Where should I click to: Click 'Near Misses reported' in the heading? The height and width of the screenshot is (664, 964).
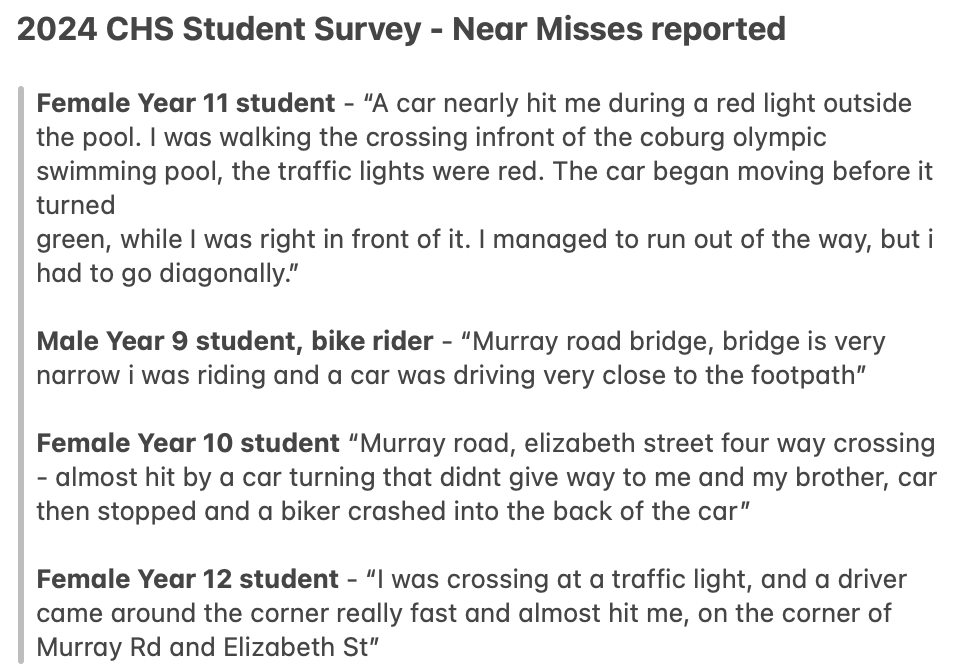[x=619, y=29]
